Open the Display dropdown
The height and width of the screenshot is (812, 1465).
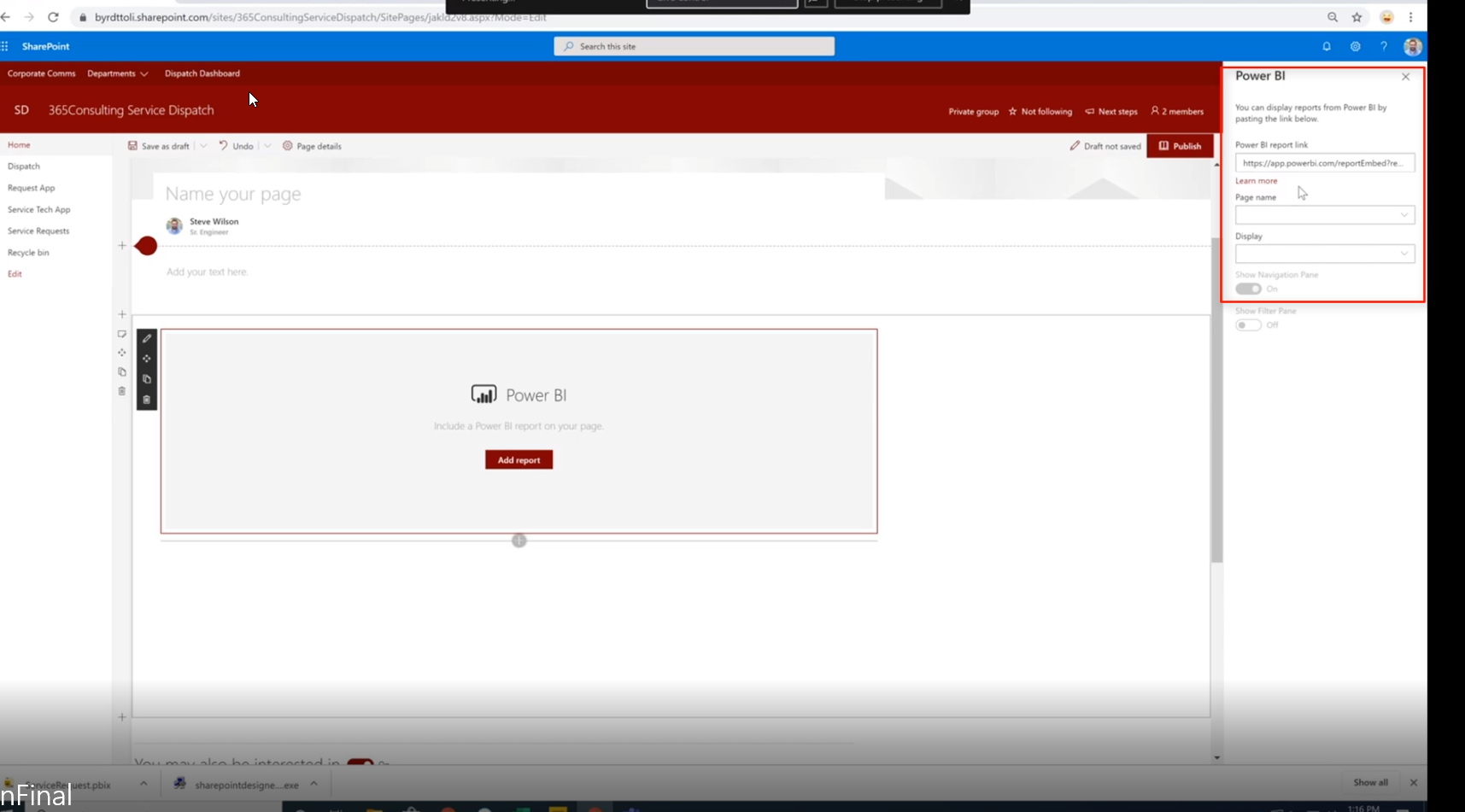coord(1325,254)
